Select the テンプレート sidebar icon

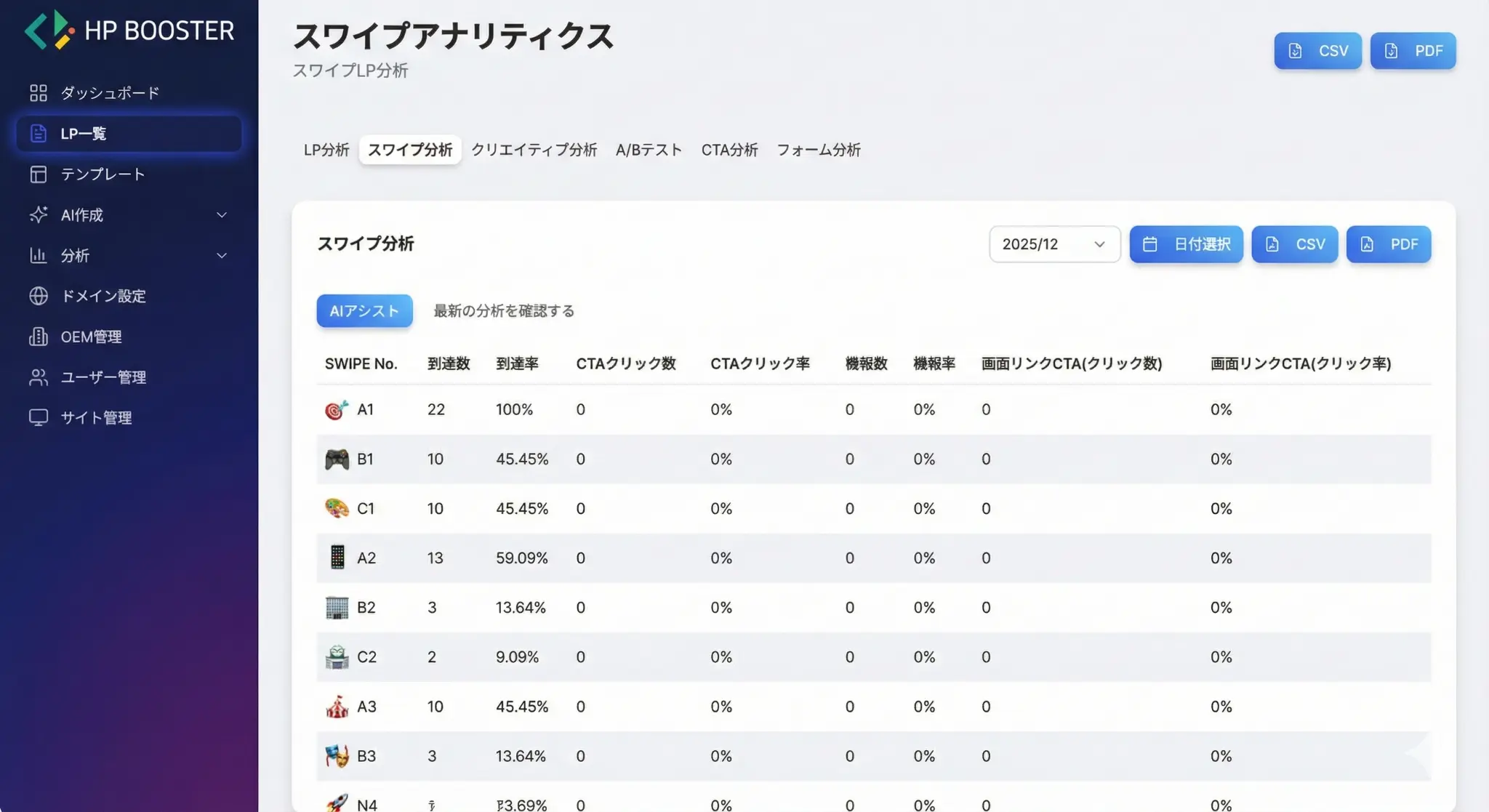point(39,174)
